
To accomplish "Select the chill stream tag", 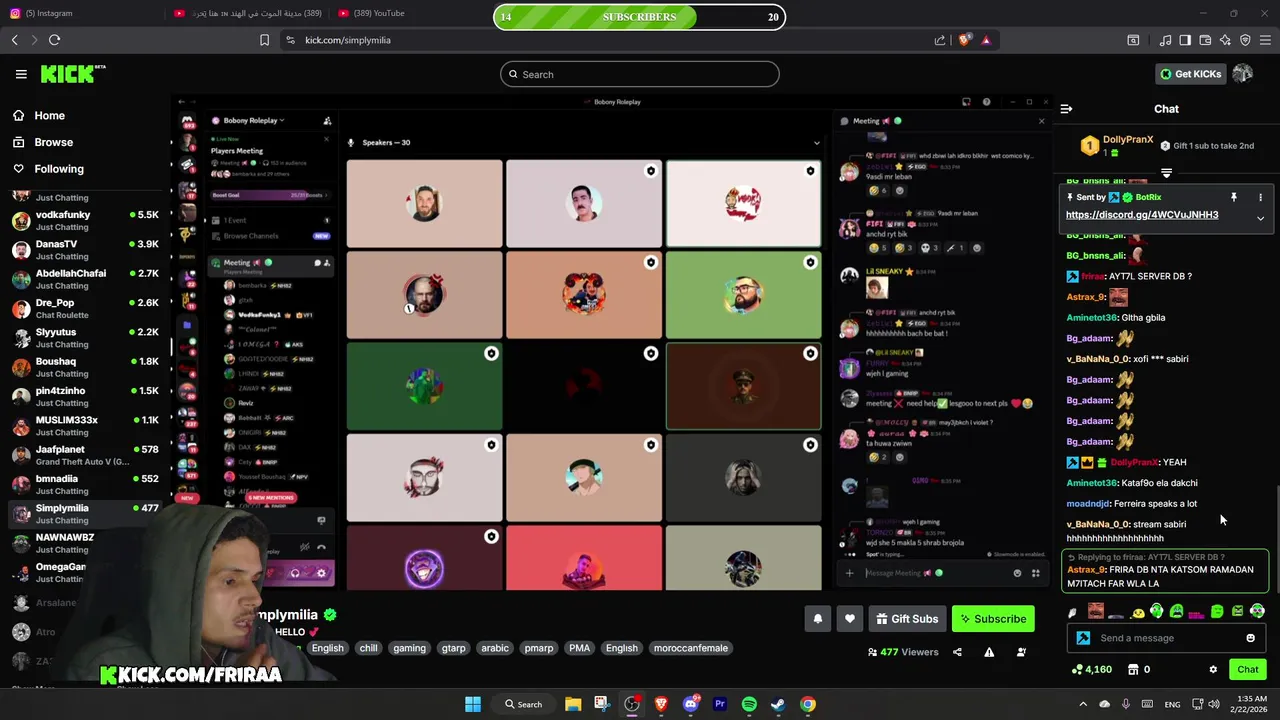I will [x=369, y=648].
